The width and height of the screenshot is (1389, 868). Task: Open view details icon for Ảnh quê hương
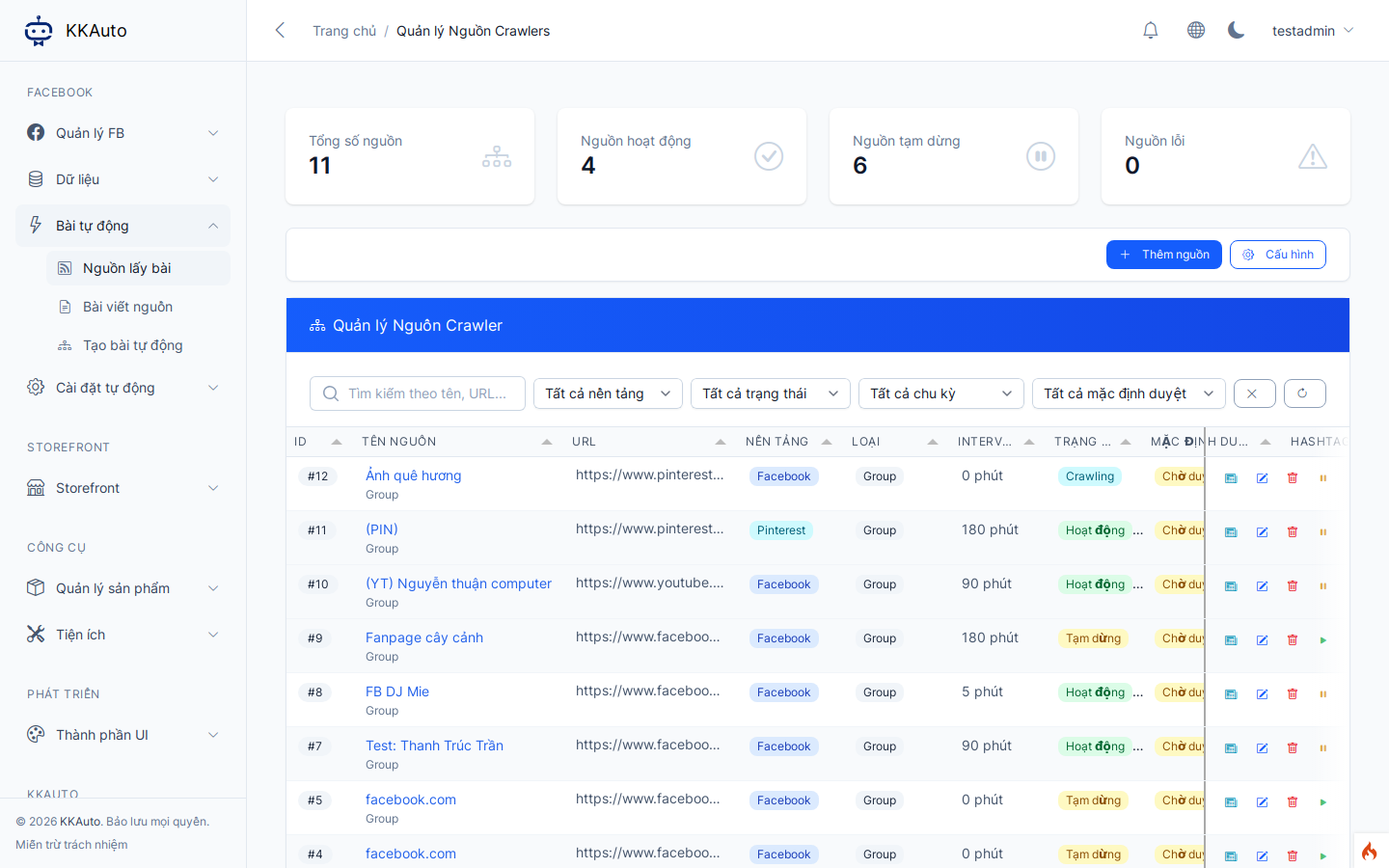click(x=1231, y=478)
